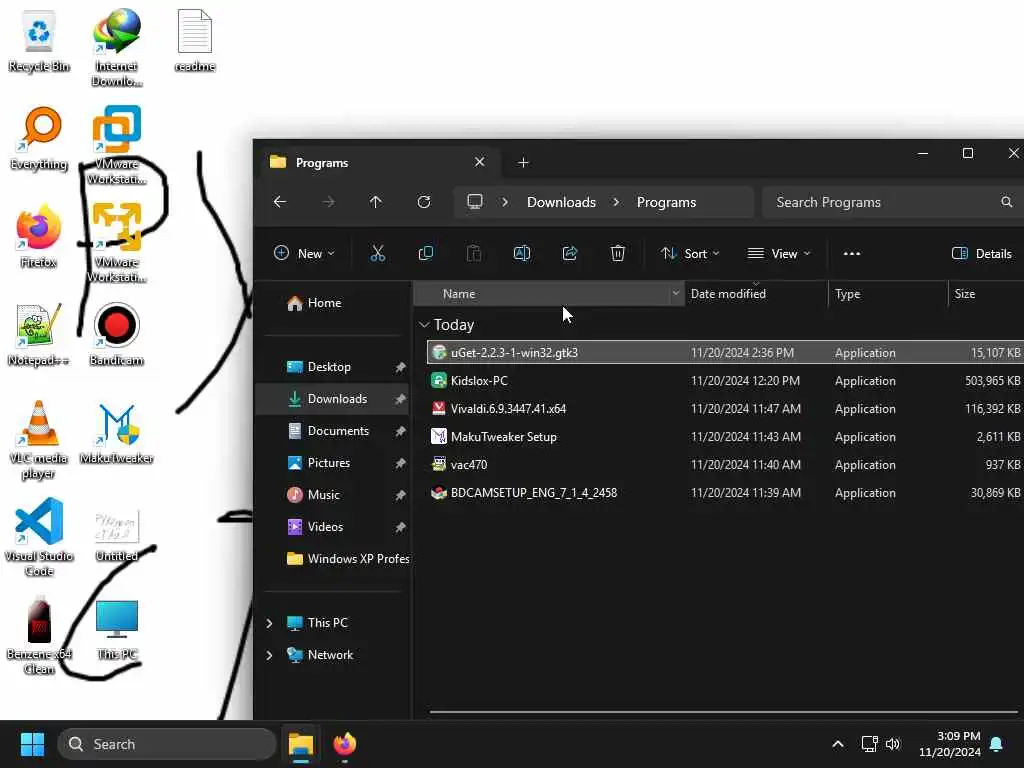
Task: Select the Bandicam desktop shortcut
Action: point(116,334)
